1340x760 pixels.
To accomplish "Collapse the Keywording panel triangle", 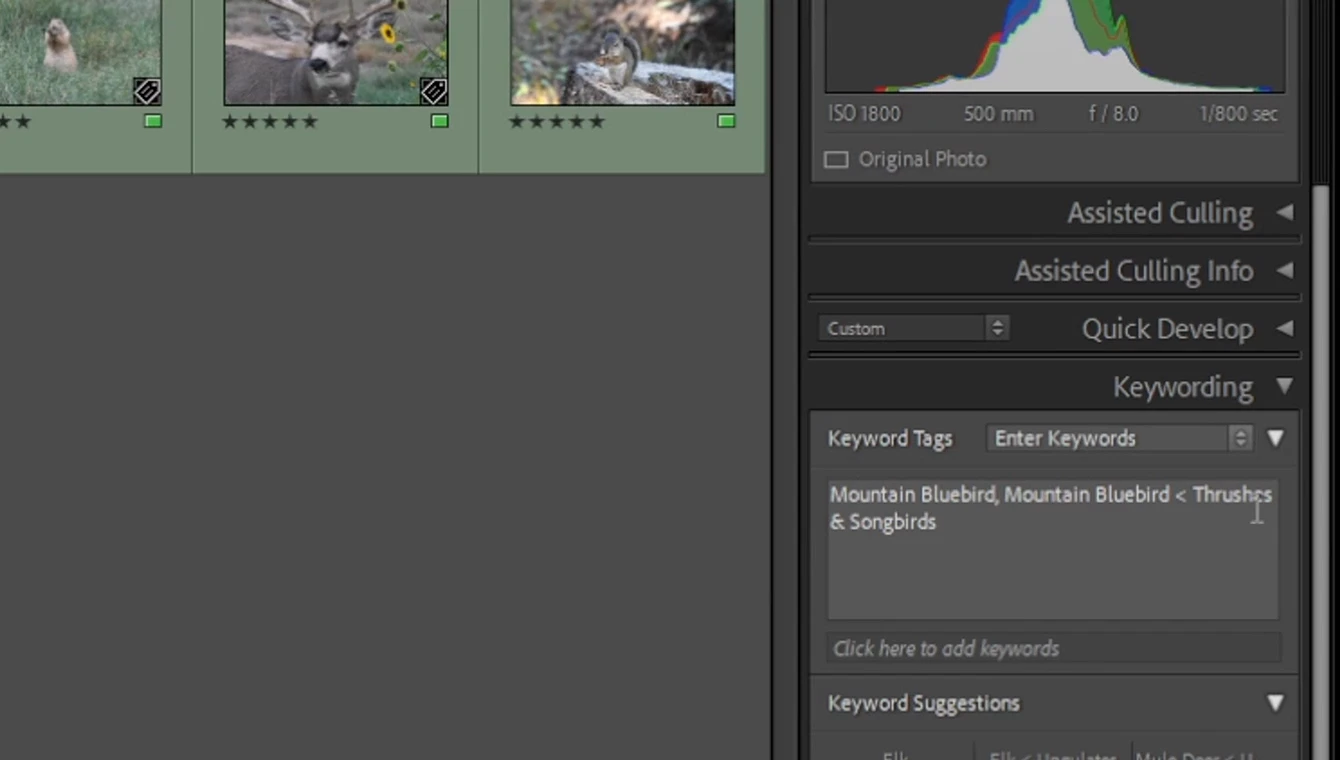I will tap(1285, 386).
